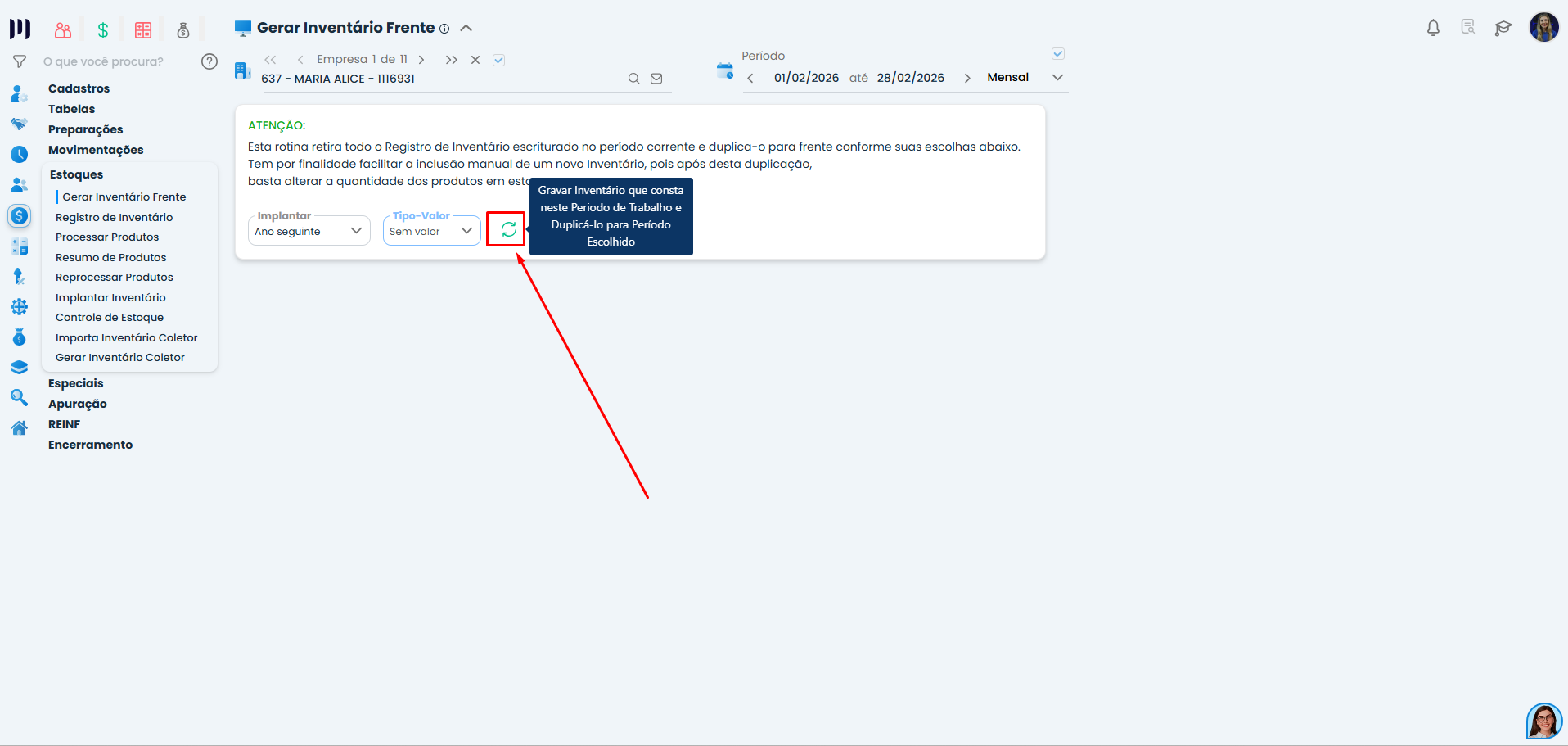This screenshot has width=1568, height=746.
Task: Open Reprocessar Produtos
Action: coord(115,277)
